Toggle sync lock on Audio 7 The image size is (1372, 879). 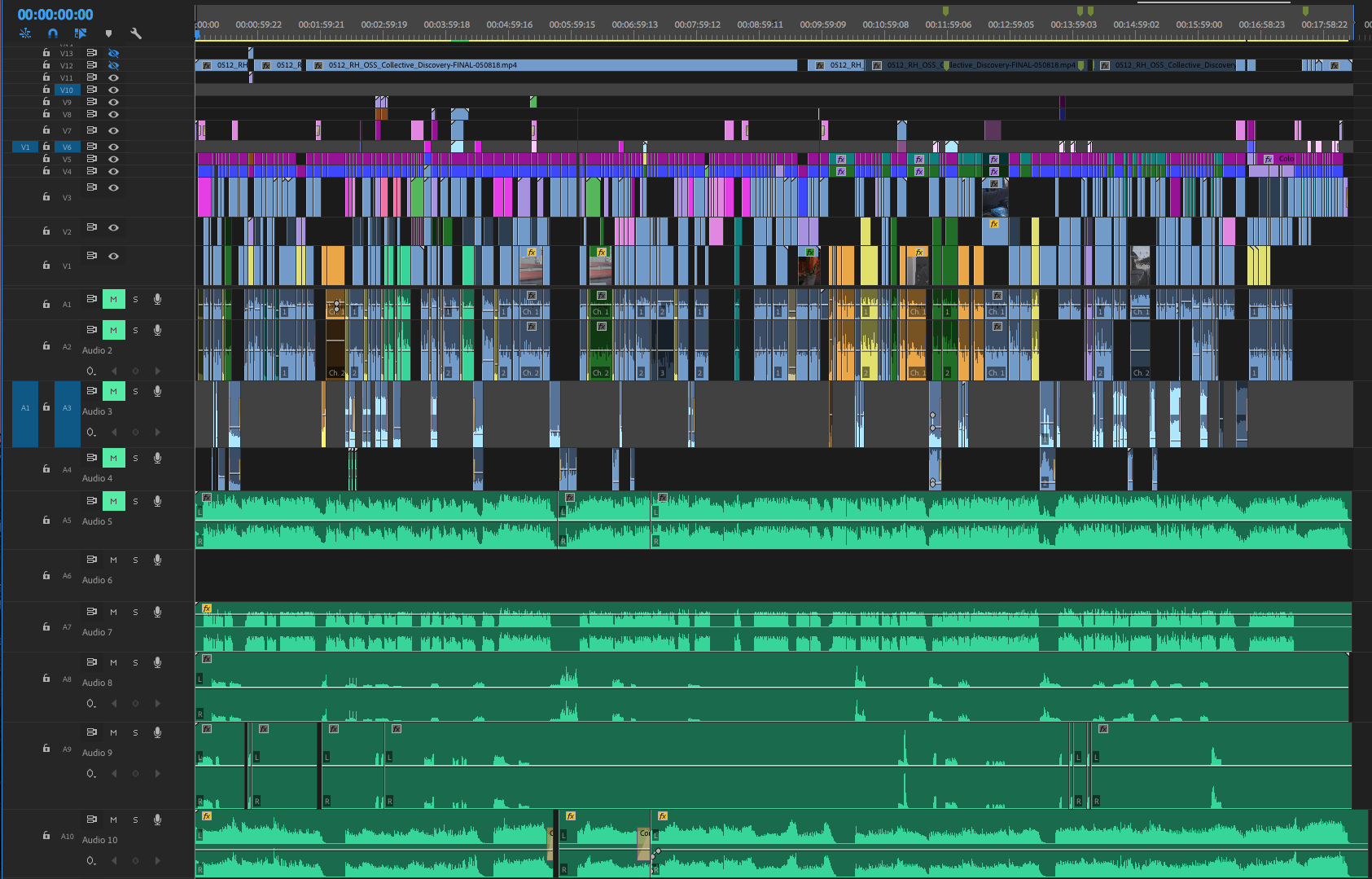click(92, 612)
